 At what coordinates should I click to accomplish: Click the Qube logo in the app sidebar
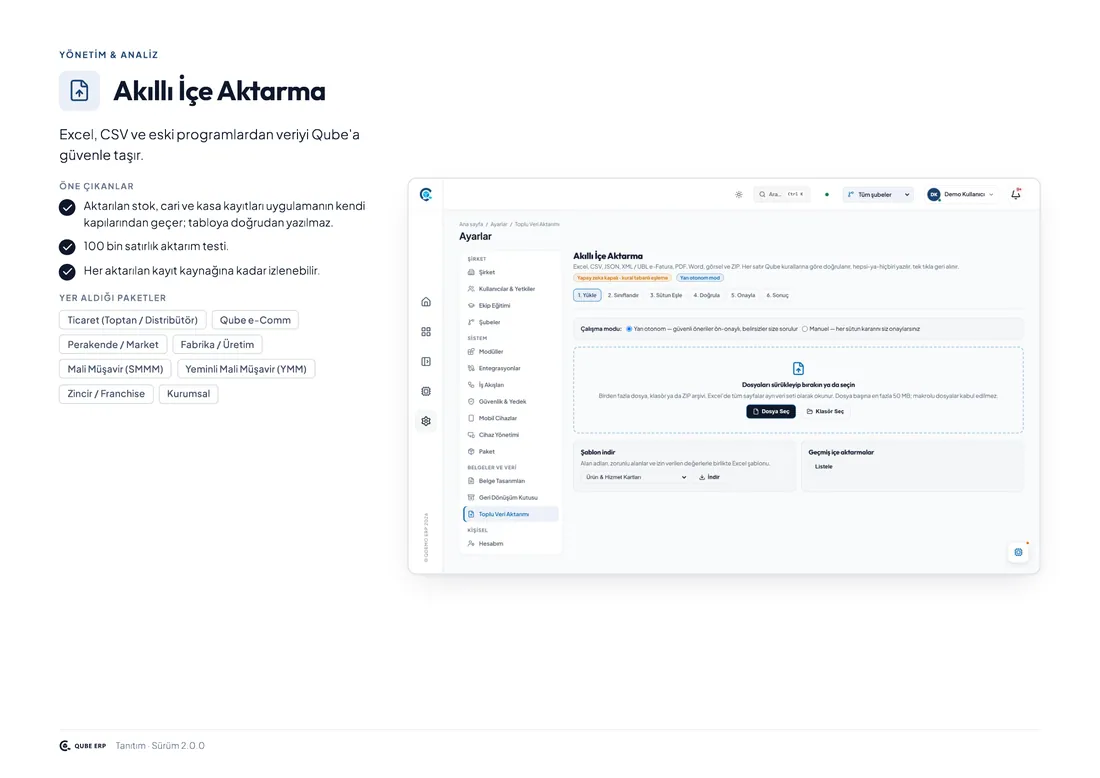(426, 194)
